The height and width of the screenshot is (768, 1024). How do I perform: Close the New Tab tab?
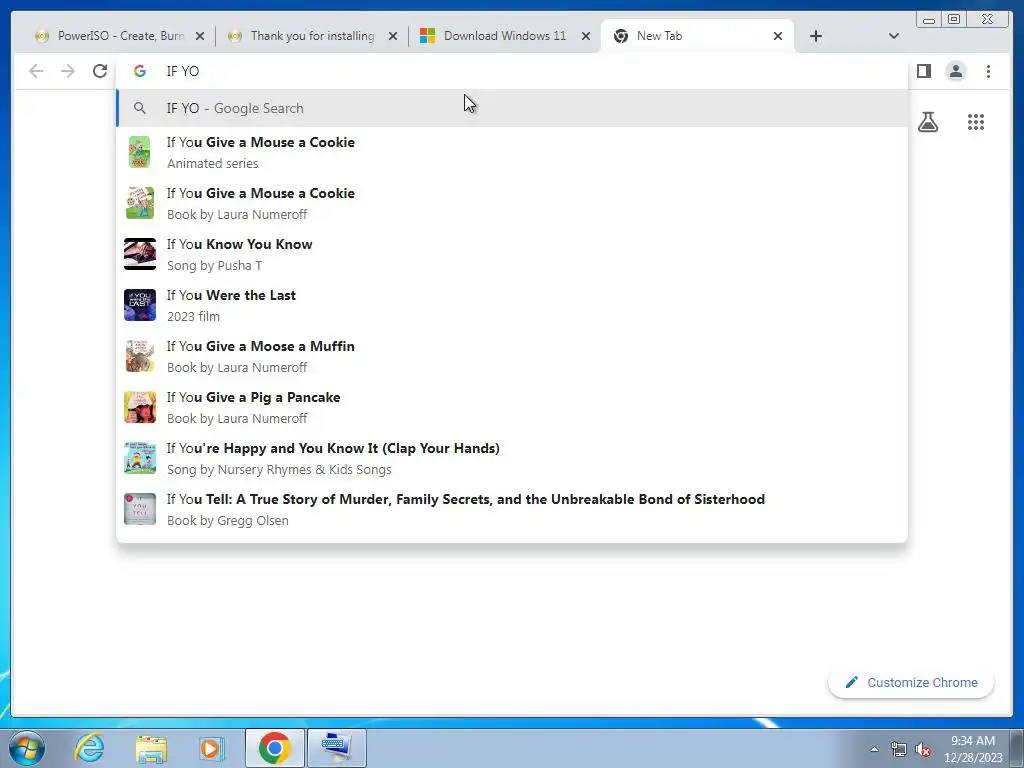point(778,36)
